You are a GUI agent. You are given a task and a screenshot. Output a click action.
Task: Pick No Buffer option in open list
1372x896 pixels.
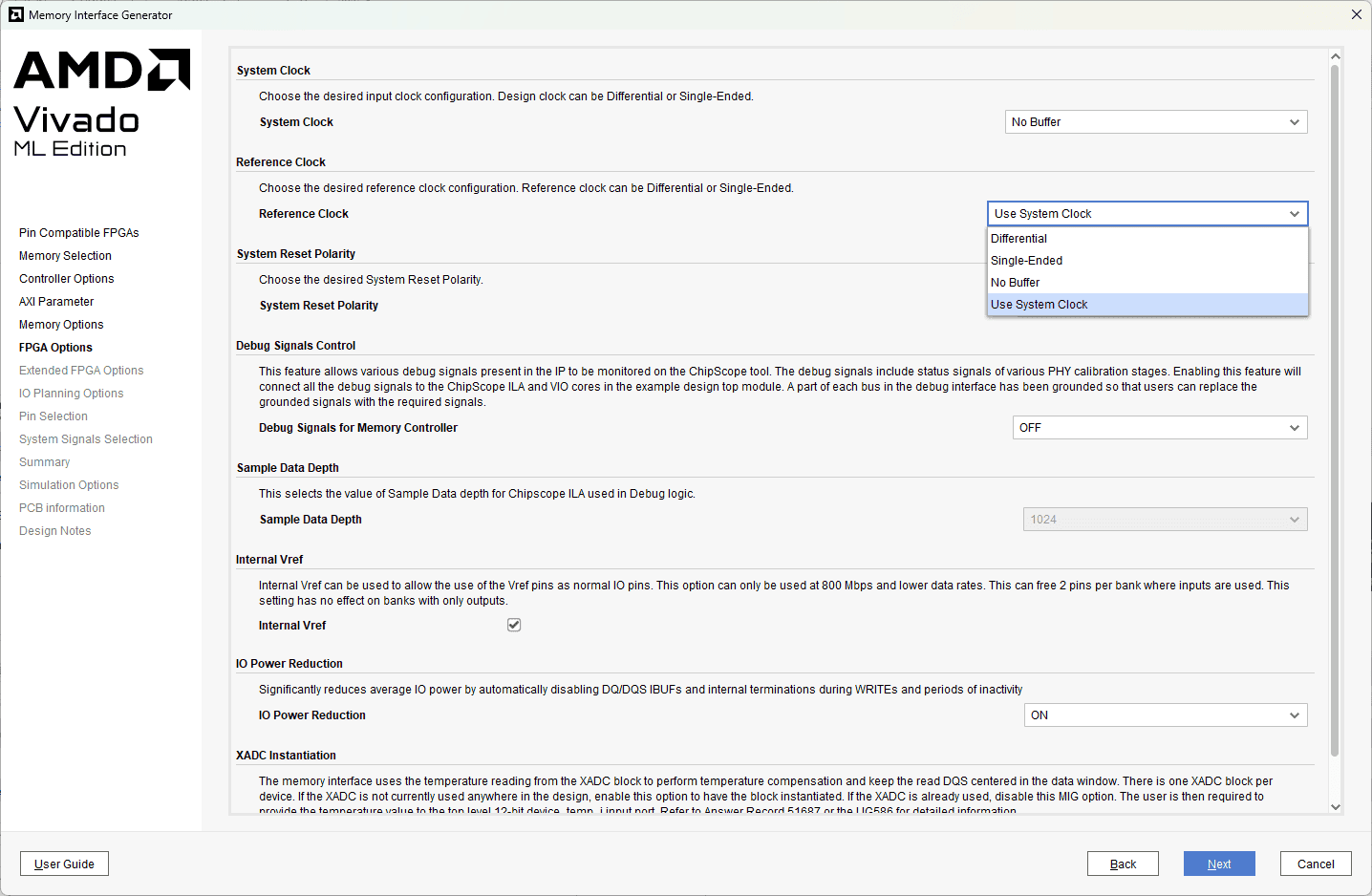point(1015,283)
